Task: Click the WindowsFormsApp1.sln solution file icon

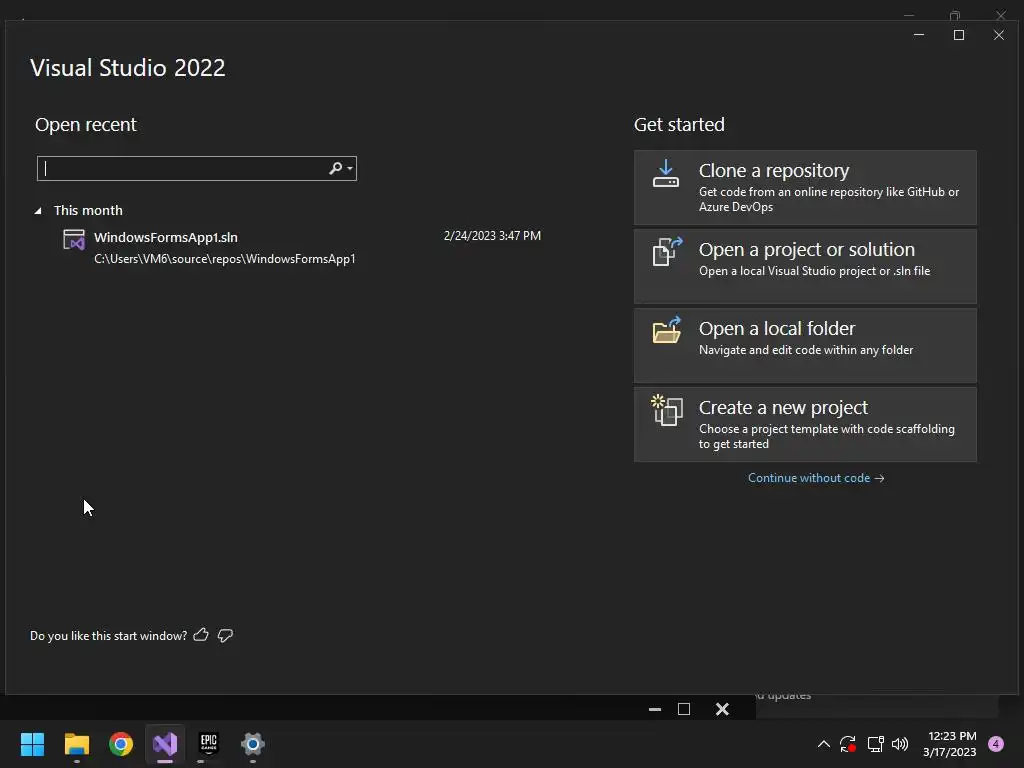Action: point(74,240)
